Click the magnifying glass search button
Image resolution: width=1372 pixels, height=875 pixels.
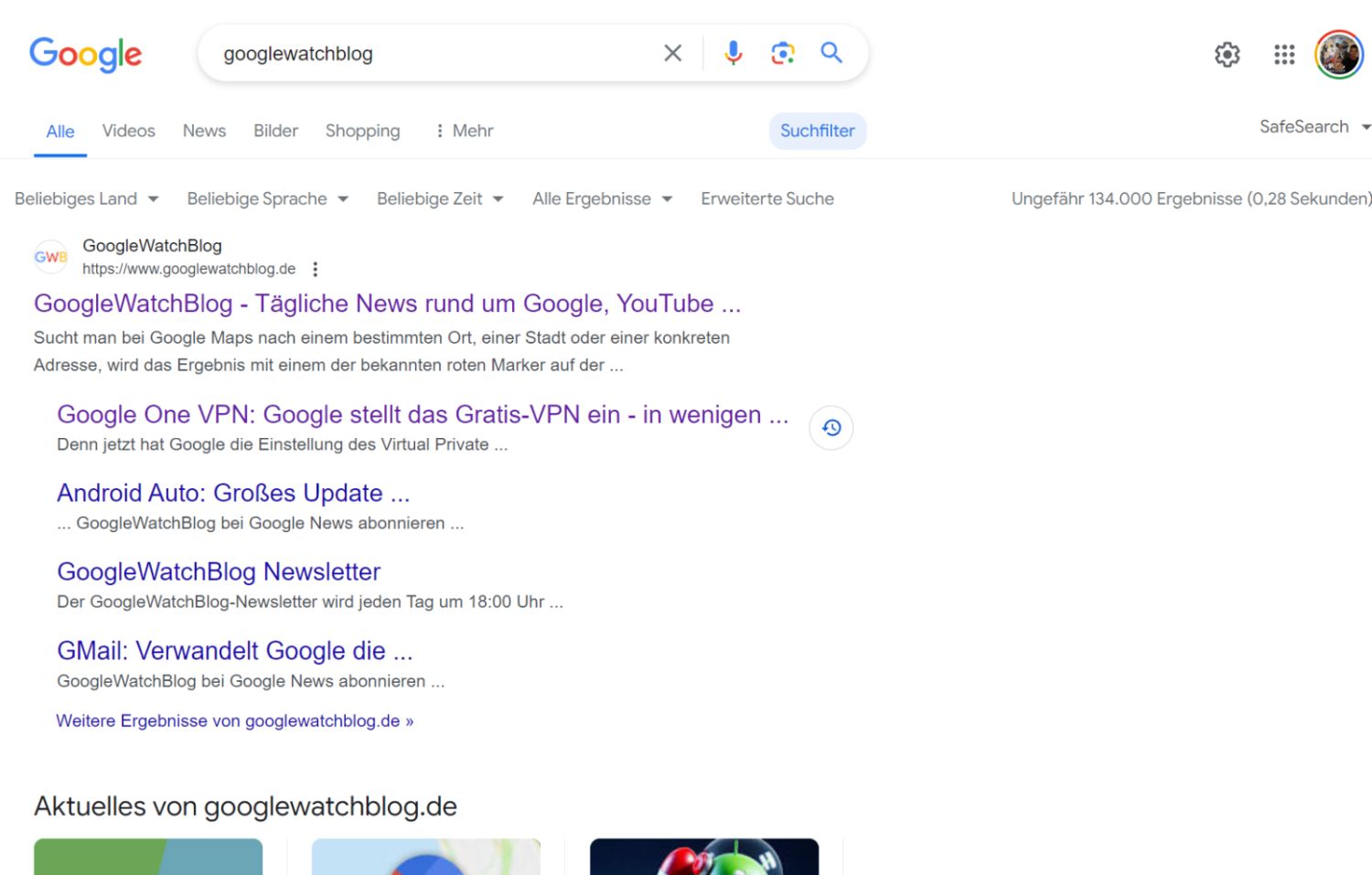(x=831, y=53)
